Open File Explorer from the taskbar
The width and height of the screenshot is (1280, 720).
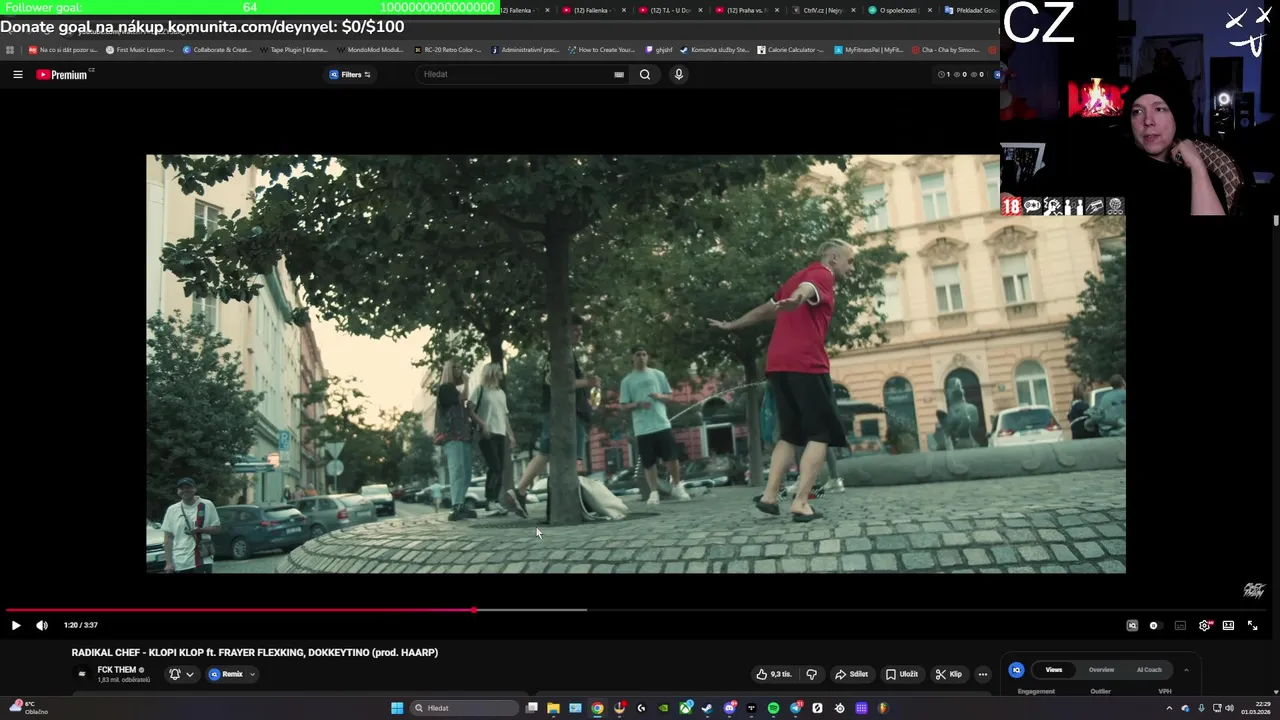[553, 708]
